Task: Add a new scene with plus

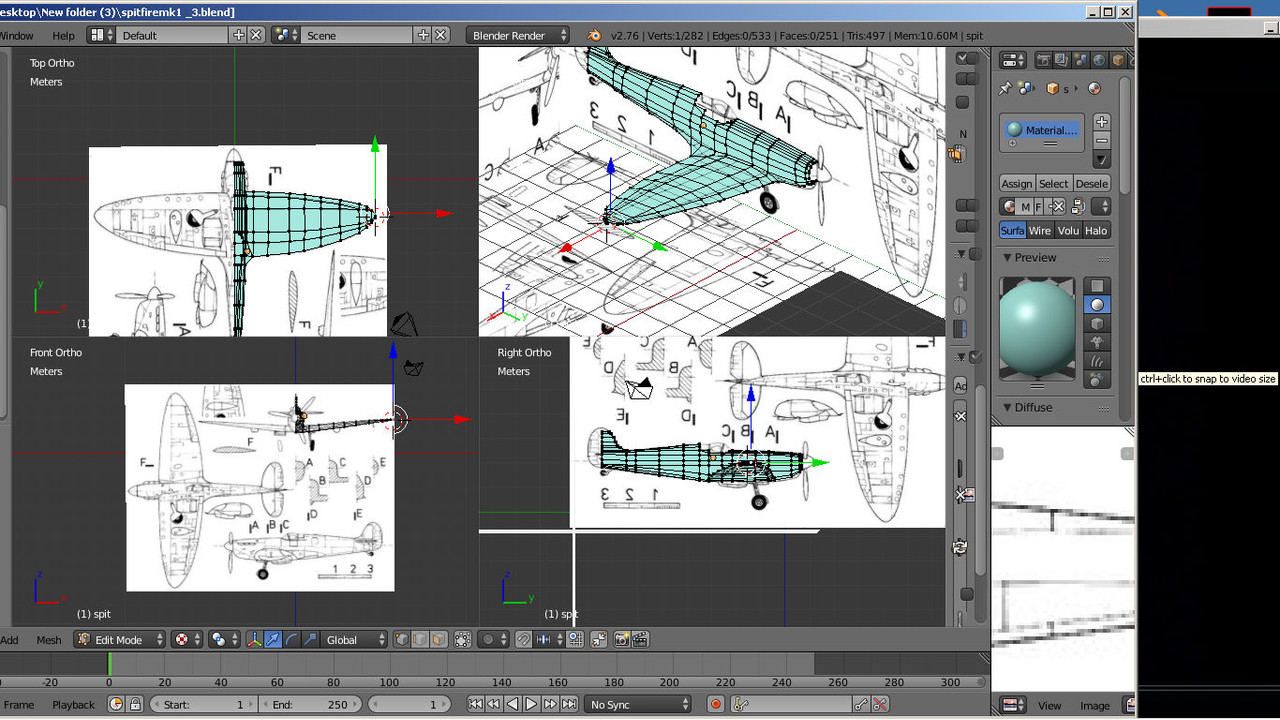Action: click(x=423, y=35)
